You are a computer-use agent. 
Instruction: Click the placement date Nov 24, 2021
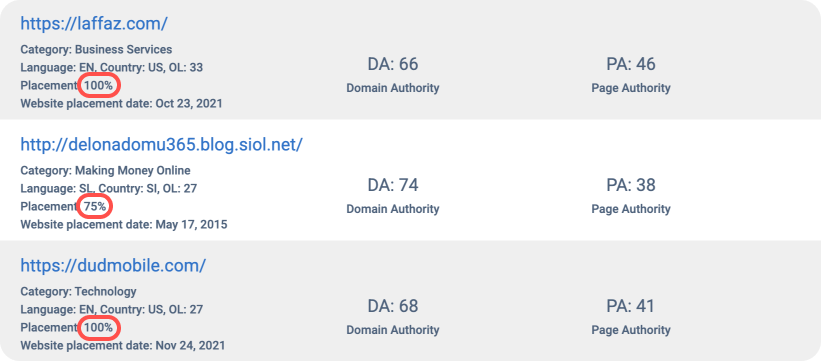point(191,346)
